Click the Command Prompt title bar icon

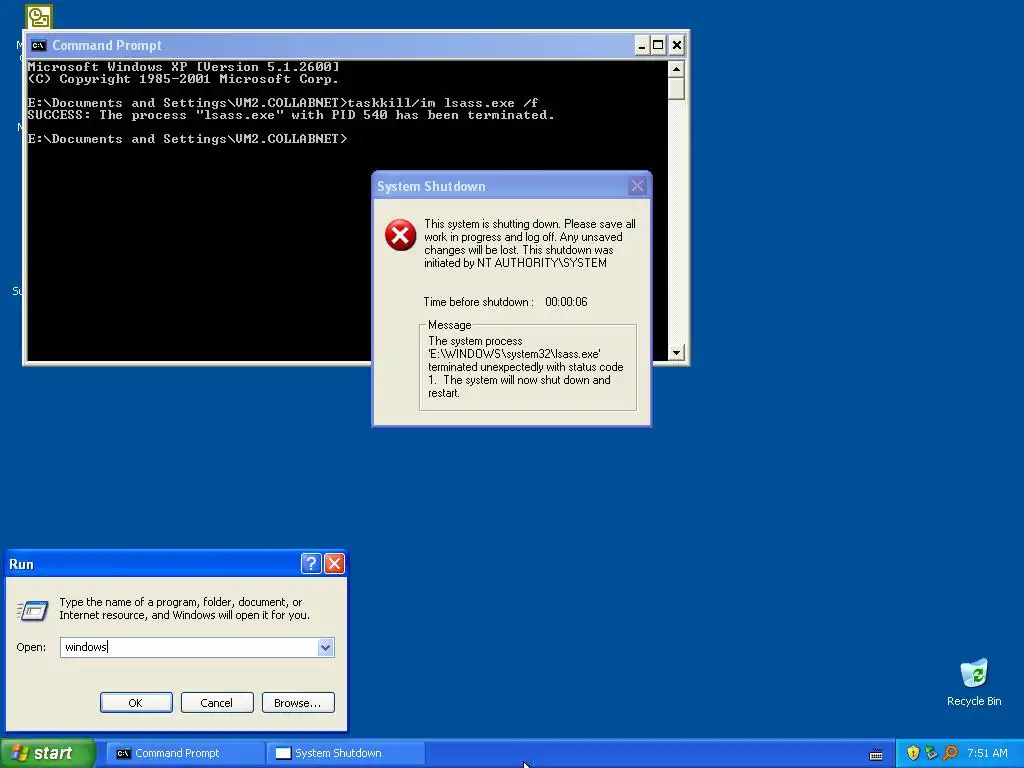pos(39,45)
